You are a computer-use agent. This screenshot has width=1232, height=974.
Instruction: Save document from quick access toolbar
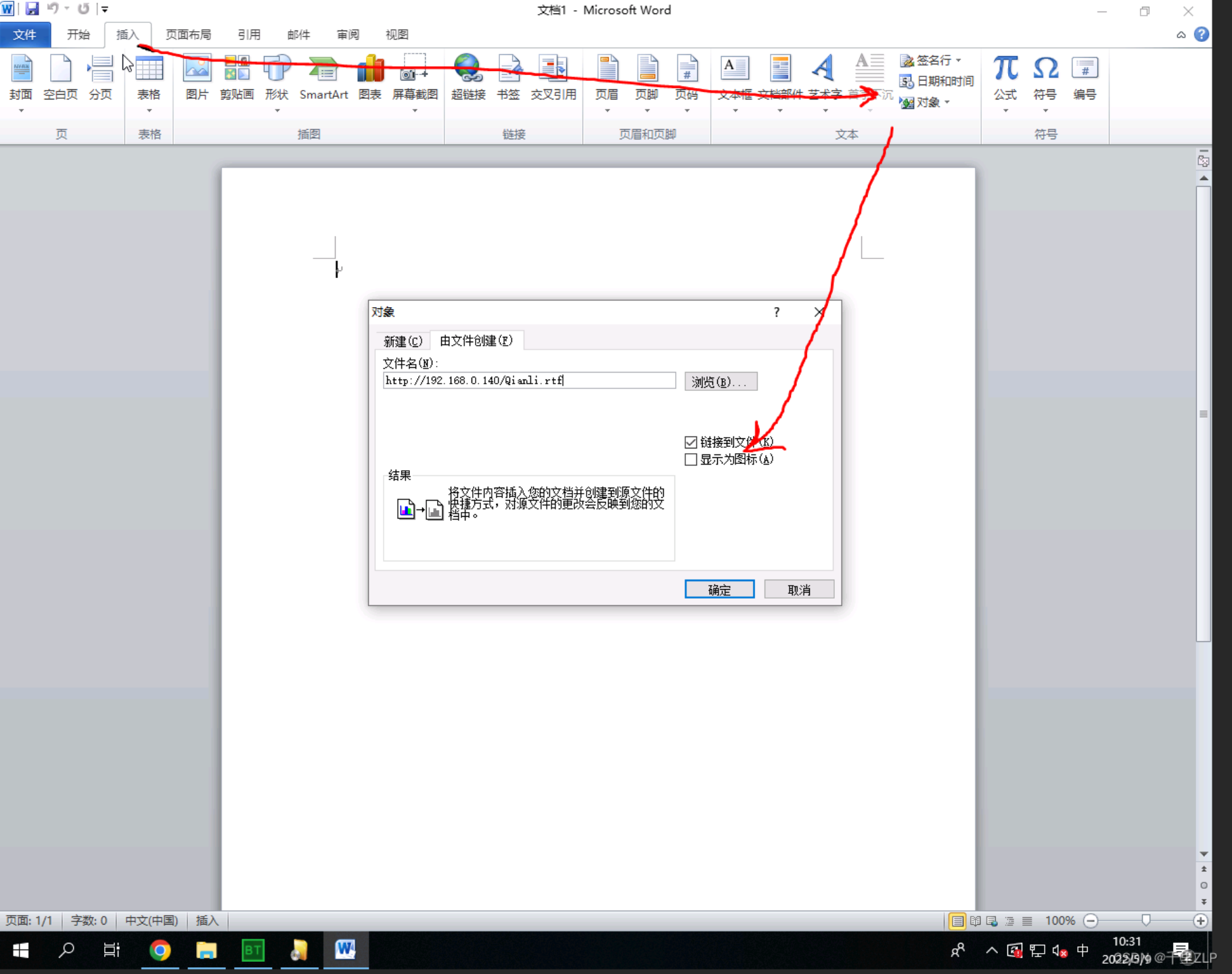tap(32, 9)
